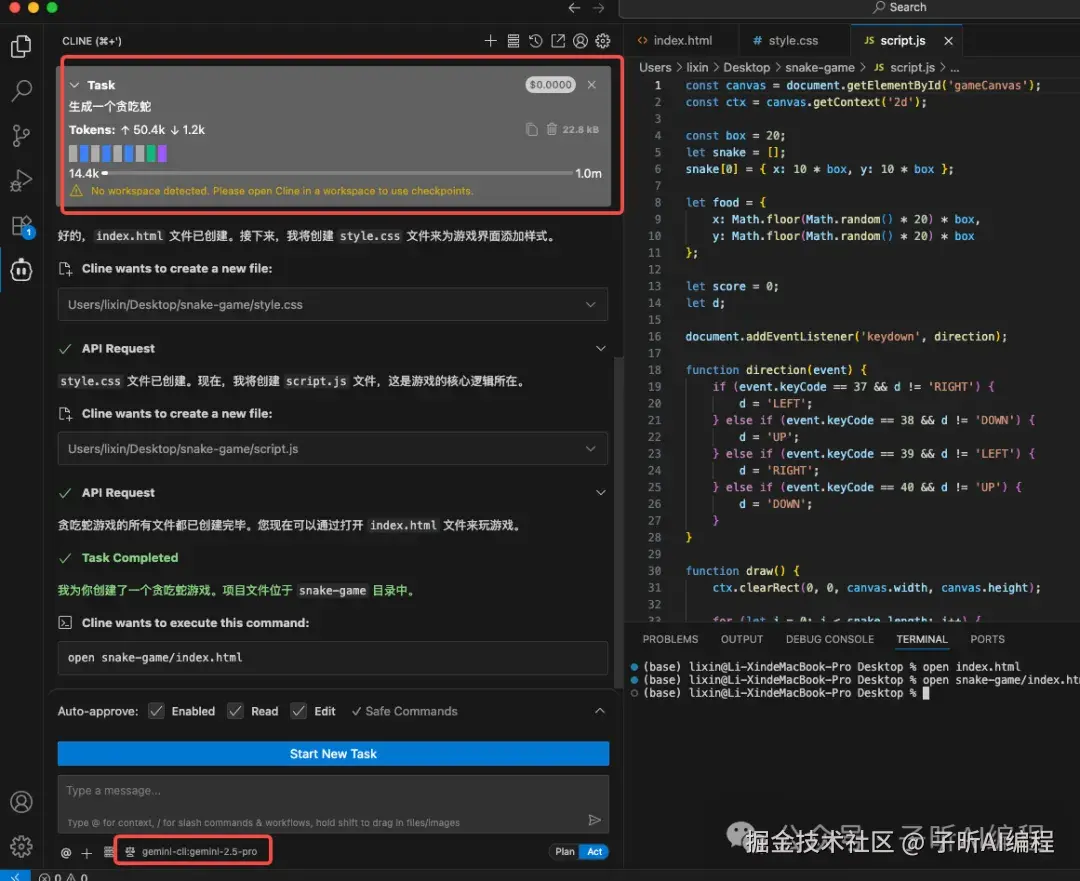Open Cline MCP servers icon
This screenshot has height=881, width=1080.
coord(513,41)
